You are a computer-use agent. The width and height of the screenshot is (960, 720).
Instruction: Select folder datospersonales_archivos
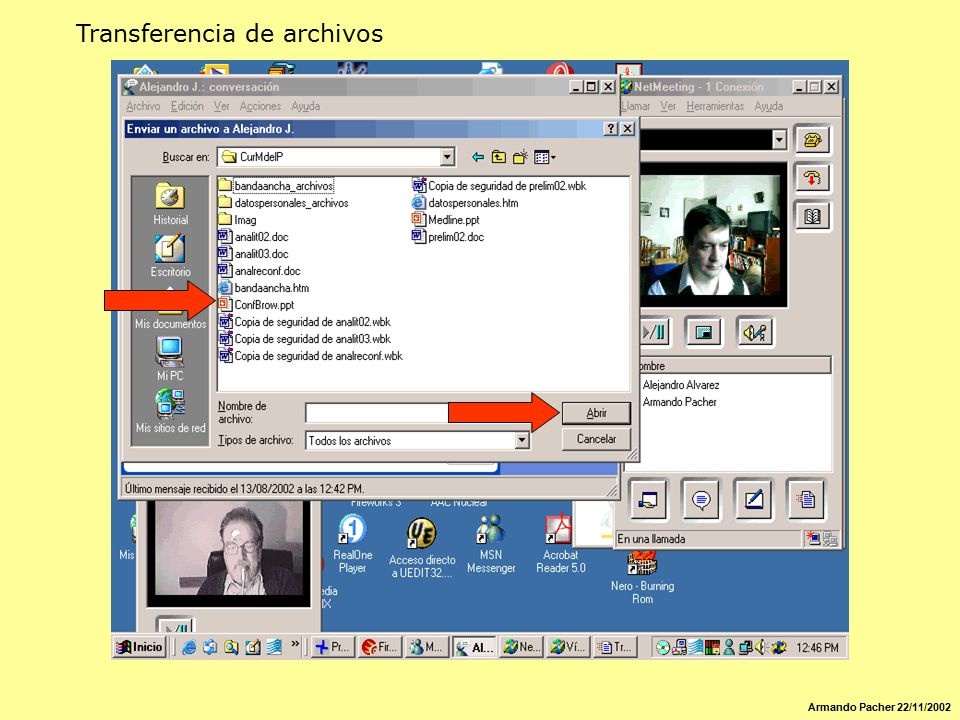[x=283, y=203]
